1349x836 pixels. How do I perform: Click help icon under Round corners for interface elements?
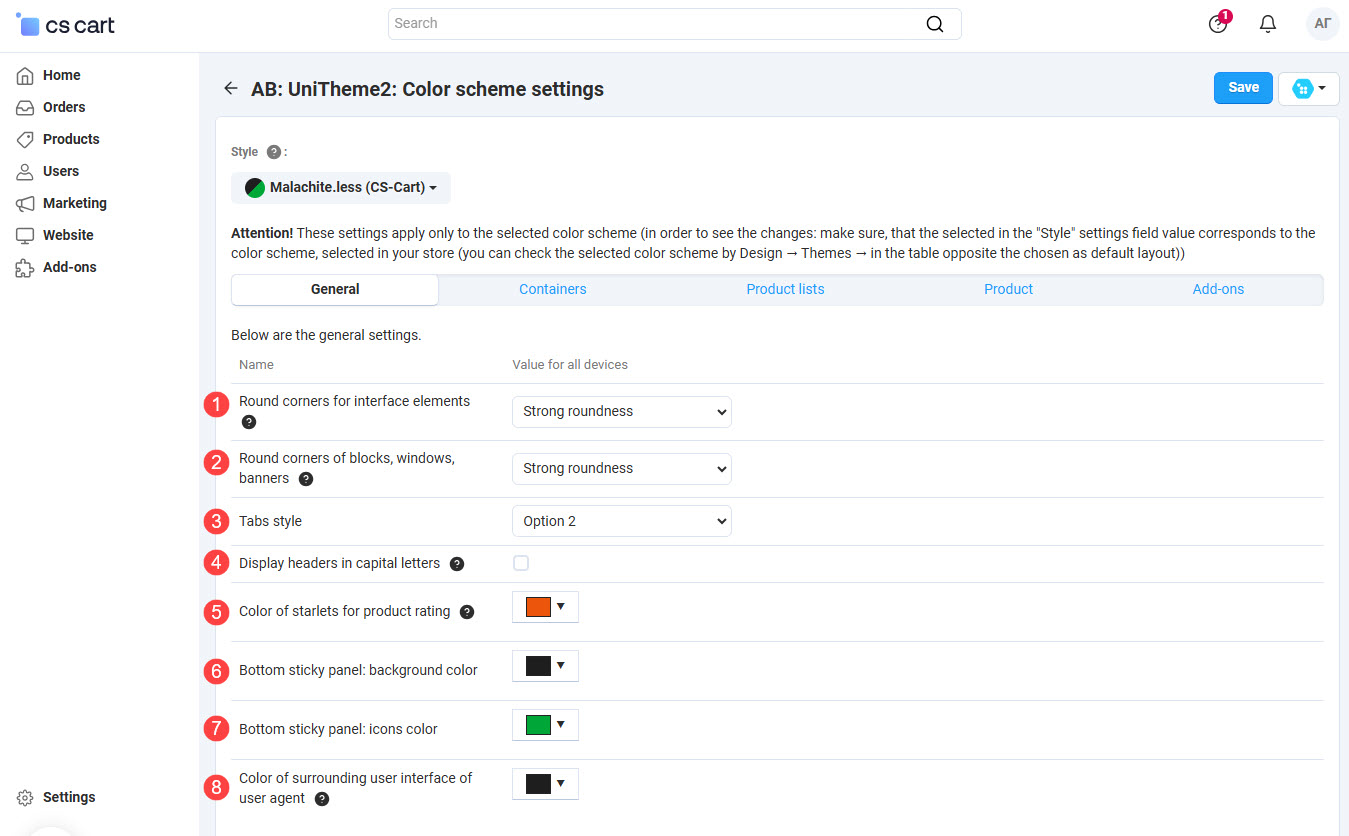249,422
